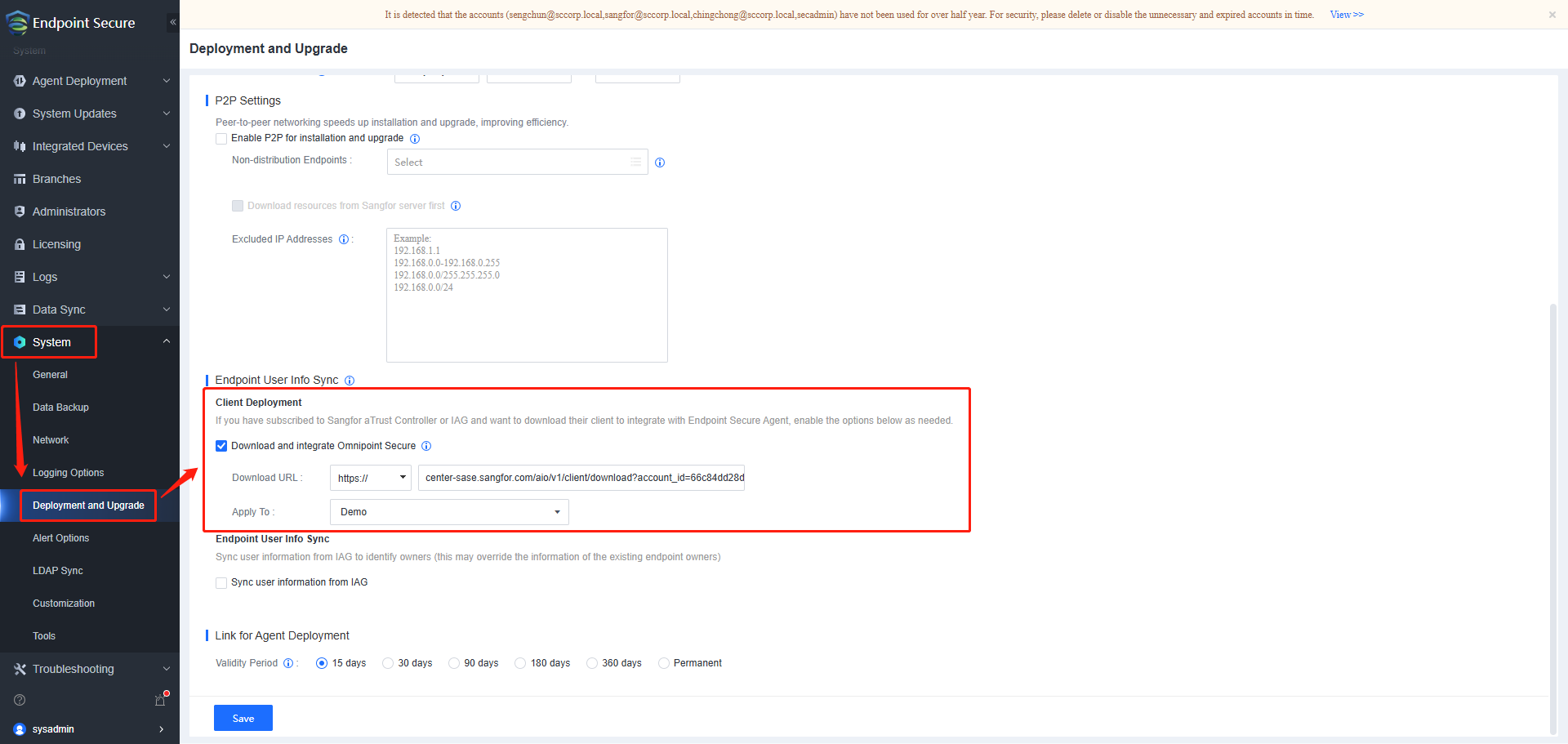Open the Apply To Demo dropdown
The image size is (1568, 744).
click(449, 512)
